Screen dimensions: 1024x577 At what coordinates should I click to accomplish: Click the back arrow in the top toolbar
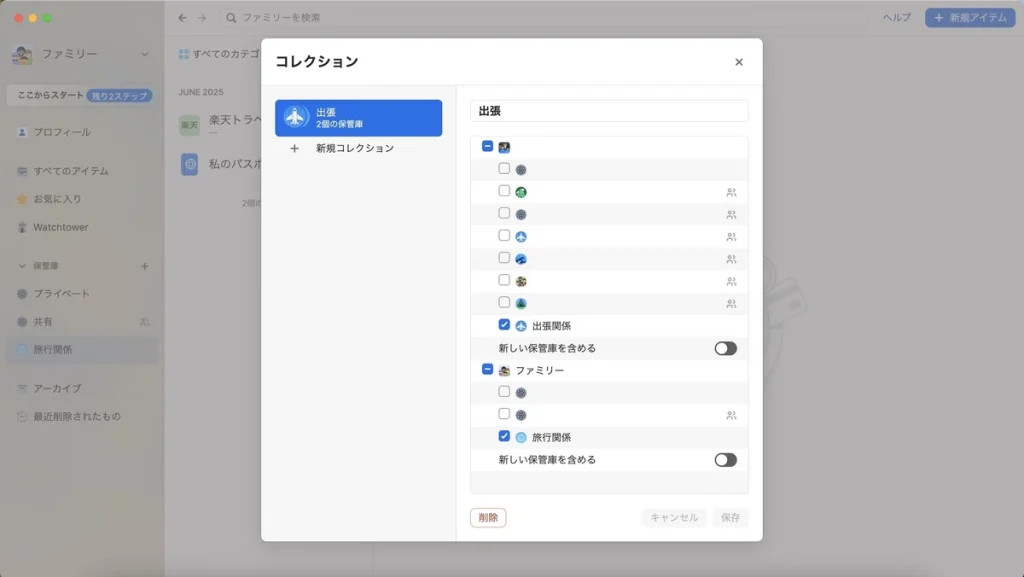(182, 18)
